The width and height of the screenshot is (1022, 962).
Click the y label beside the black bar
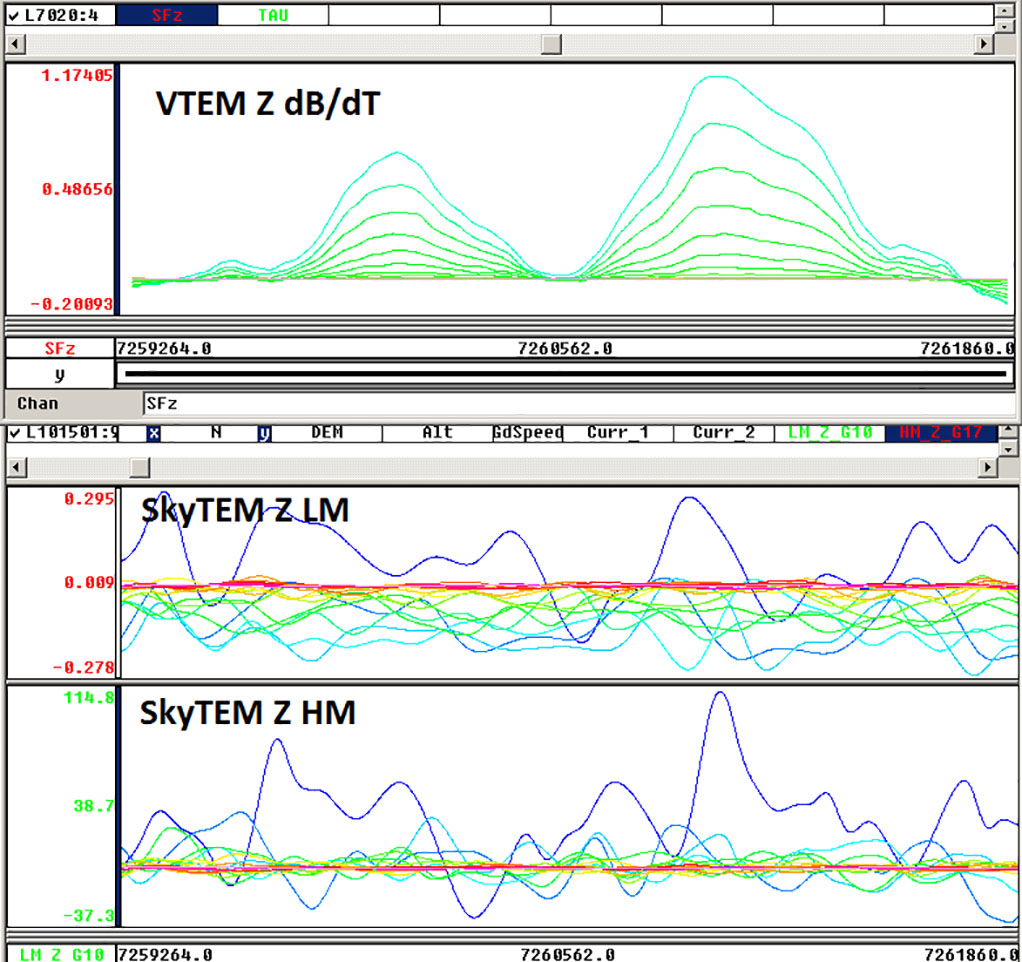59,375
